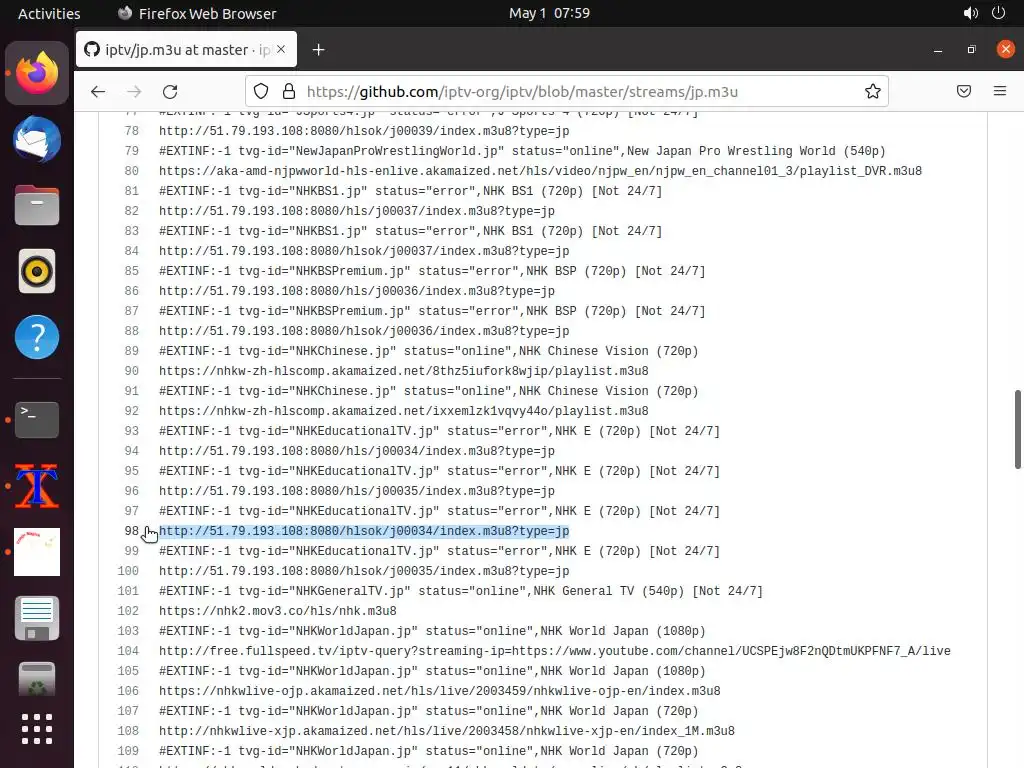The width and height of the screenshot is (1024, 768).
Task: Select line number 79
Action: coord(131,151)
